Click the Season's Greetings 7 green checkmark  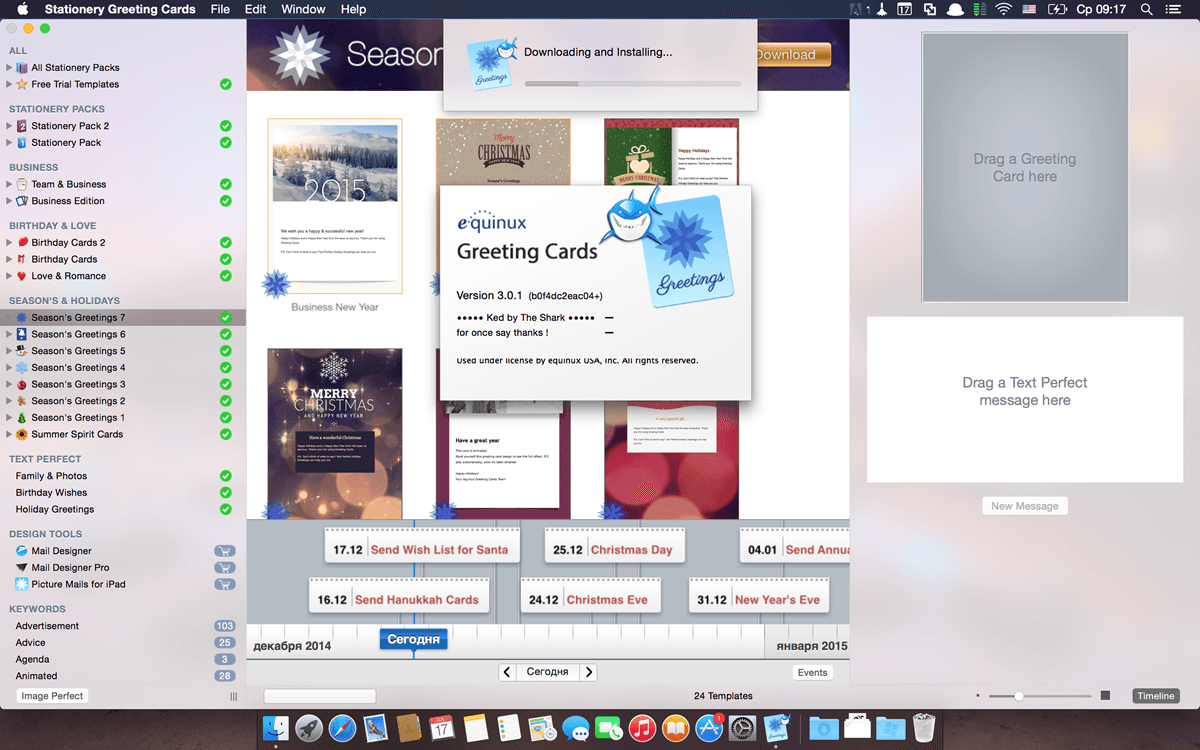point(226,318)
